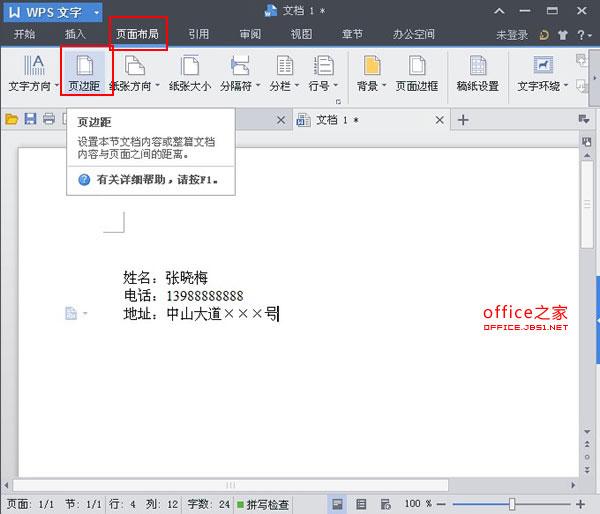Switch to web layout view icon
This screenshot has height=514, width=600.
[x=385, y=504]
